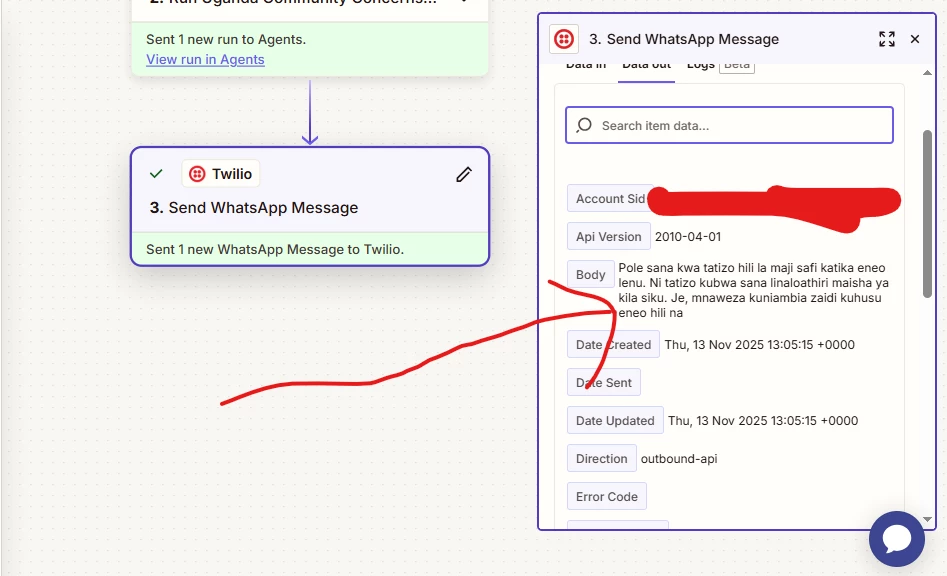This screenshot has width=947, height=576.
Task: Edit the Twilio step with pencil icon
Action: (x=464, y=174)
